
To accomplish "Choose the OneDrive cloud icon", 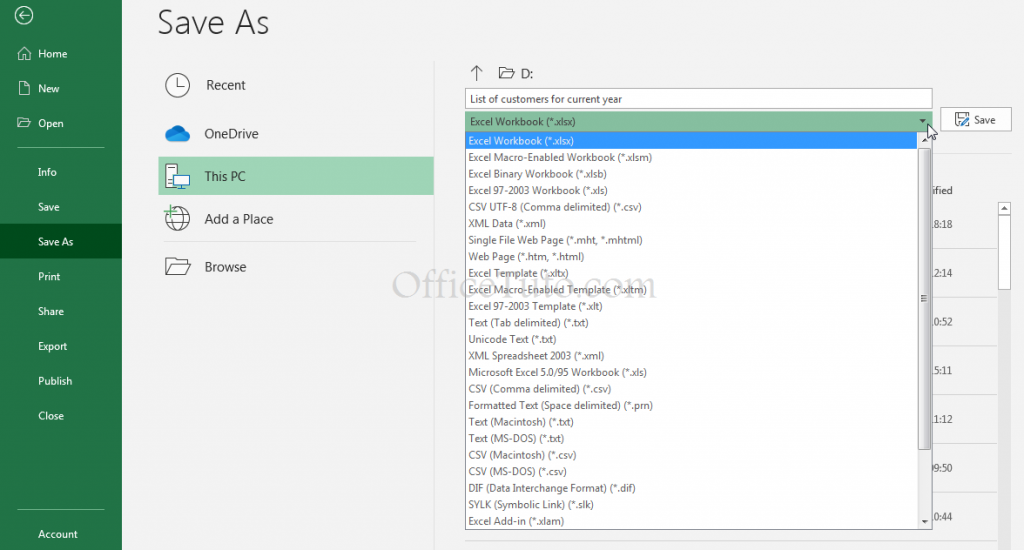I will (177, 134).
